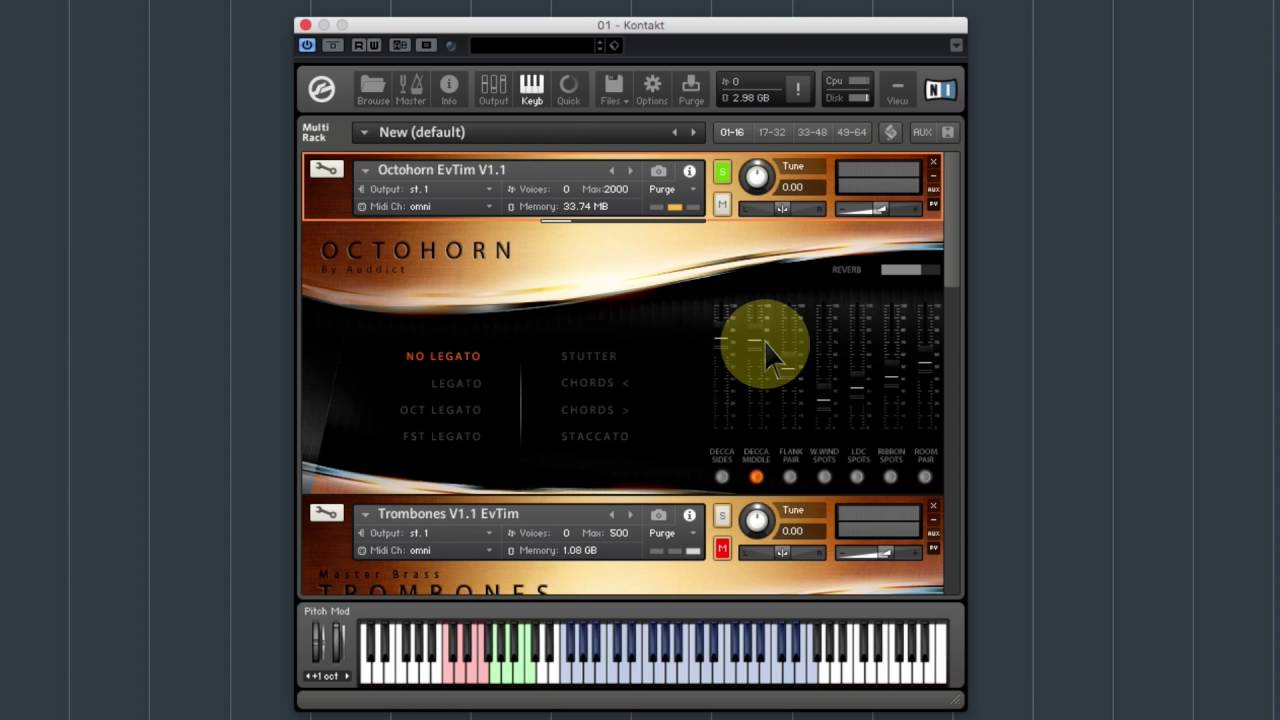The height and width of the screenshot is (720, 1280).
Task: Switch to rack page 33-48
Action: tap(812, 132)
